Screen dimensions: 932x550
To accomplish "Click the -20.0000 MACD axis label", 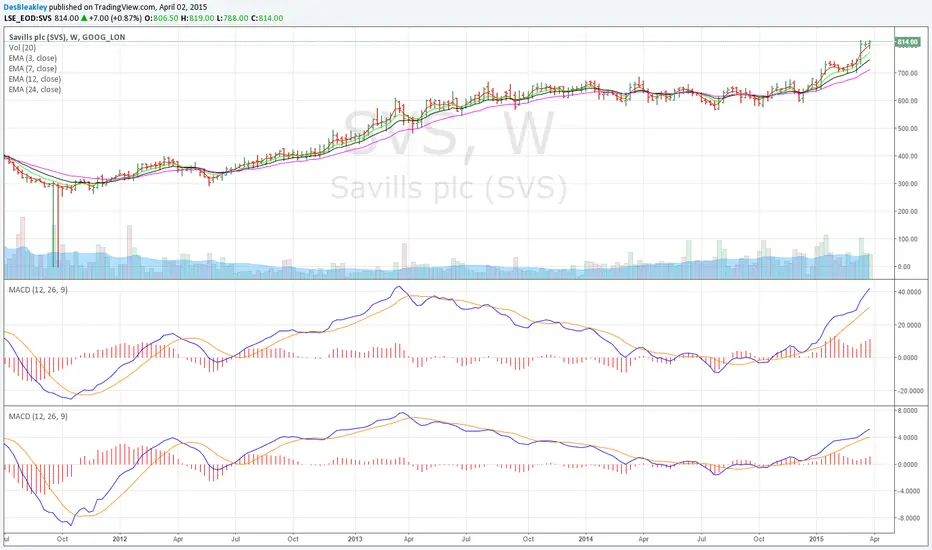I will (x=910, y=391).
